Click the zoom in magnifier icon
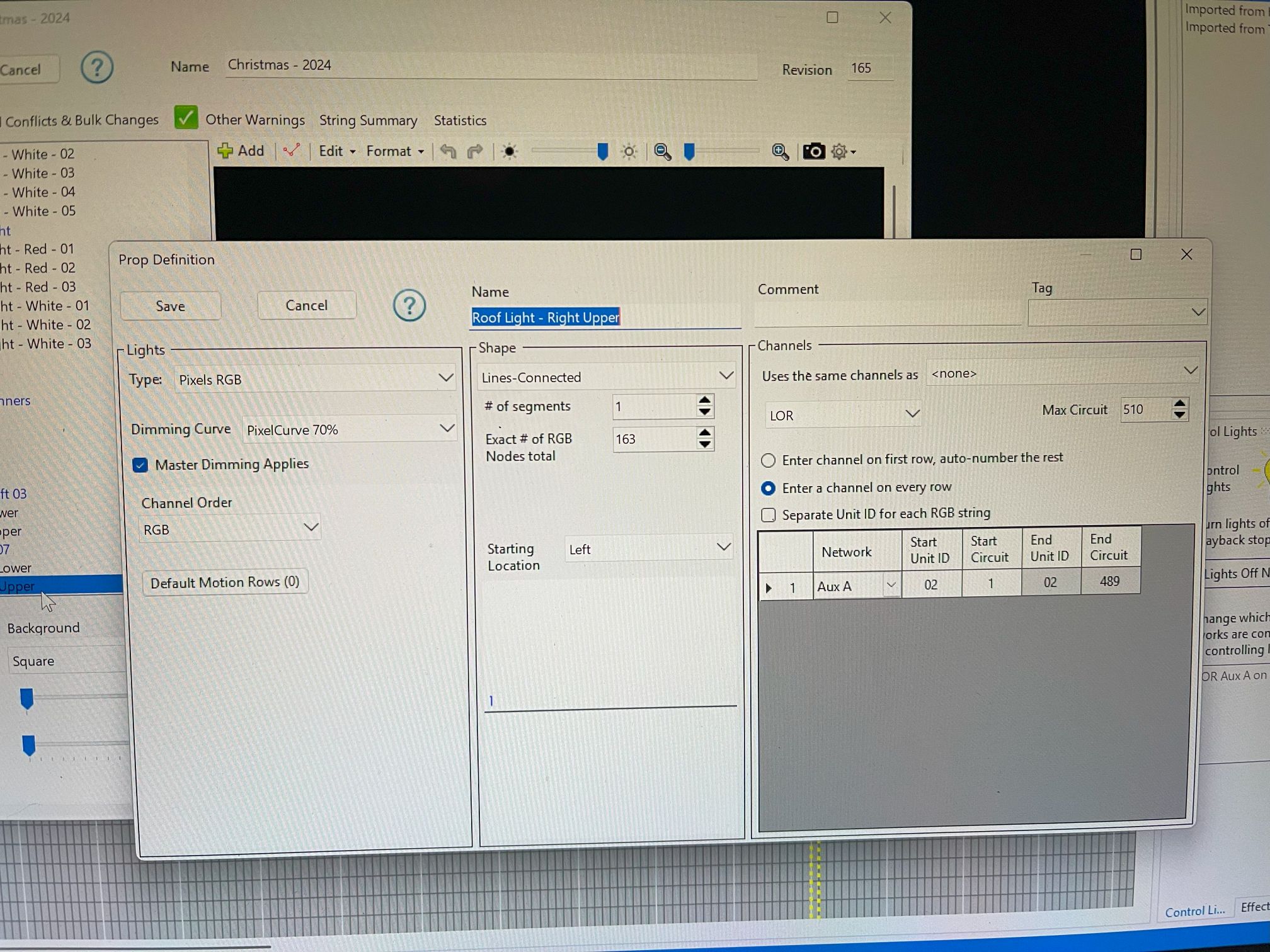 tap(779, 152)
